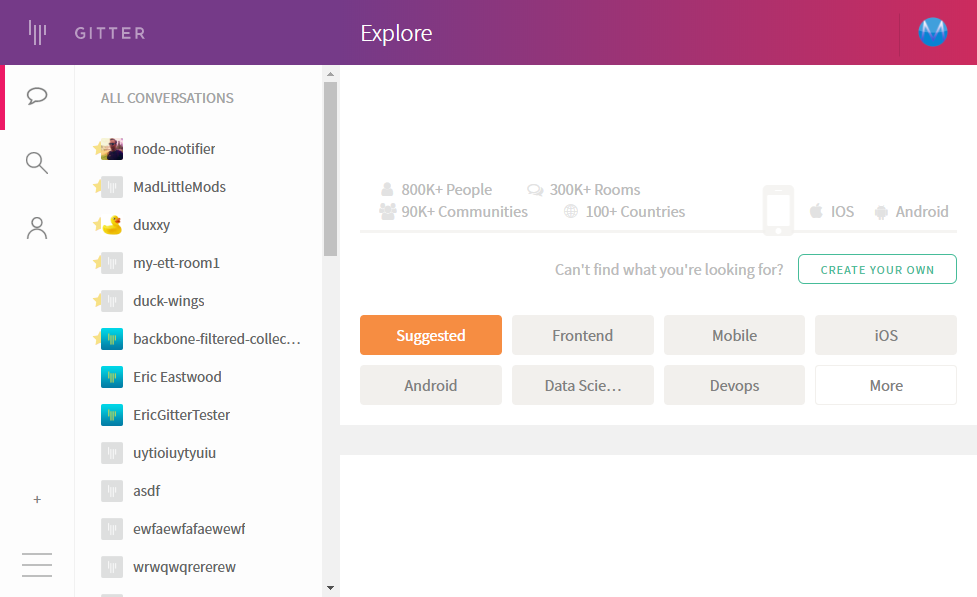
Task: Choose the Devops category tag
Action: point(734,386)
